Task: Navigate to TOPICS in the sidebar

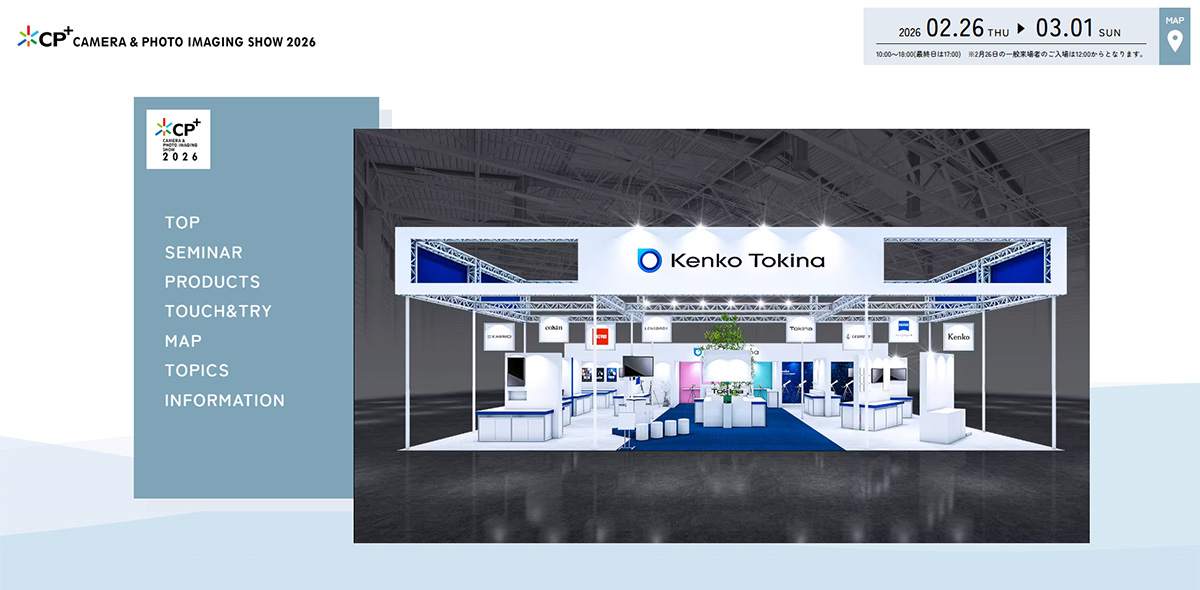Action: coord(197,370)
